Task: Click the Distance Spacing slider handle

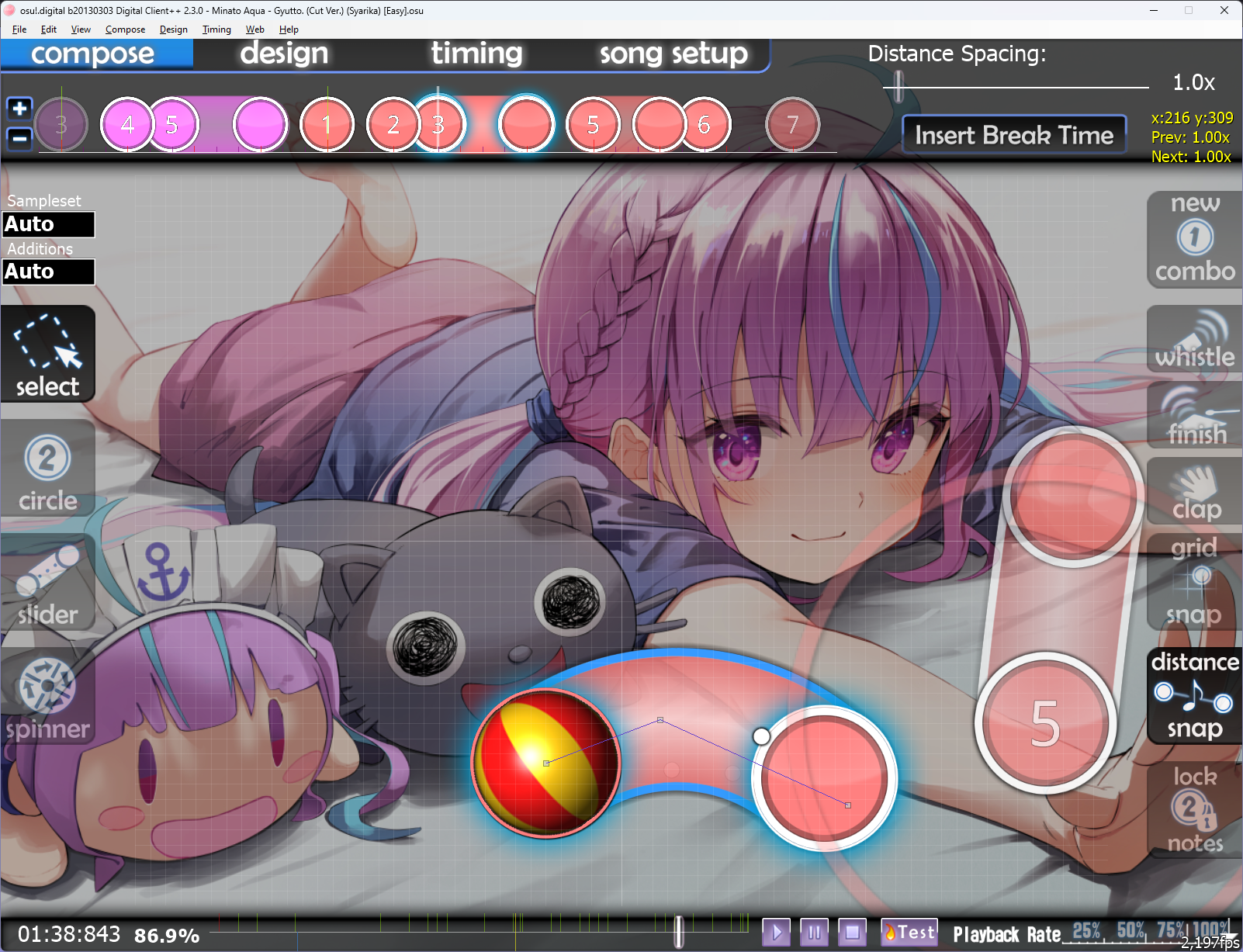Action: click(x=898, y=85)
